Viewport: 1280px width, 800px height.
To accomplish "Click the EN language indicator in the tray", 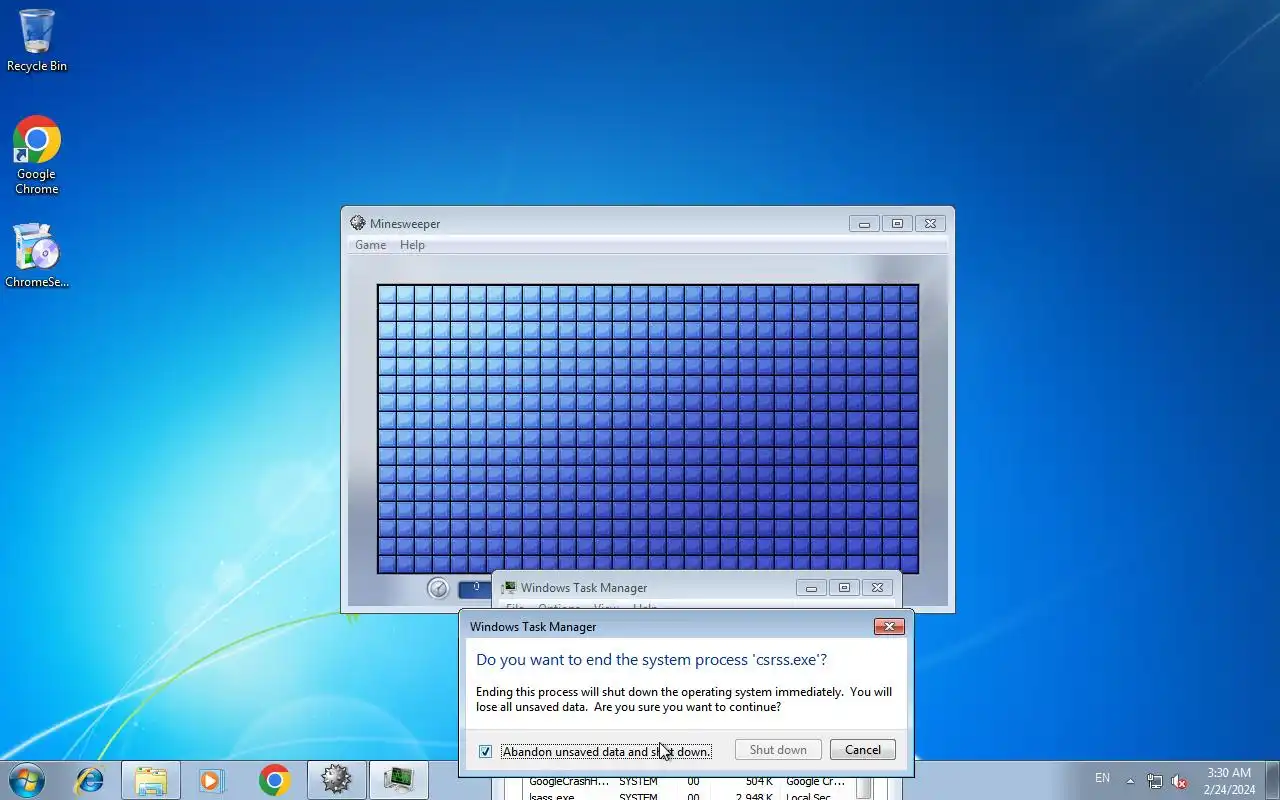I will tap(1102, 778).
